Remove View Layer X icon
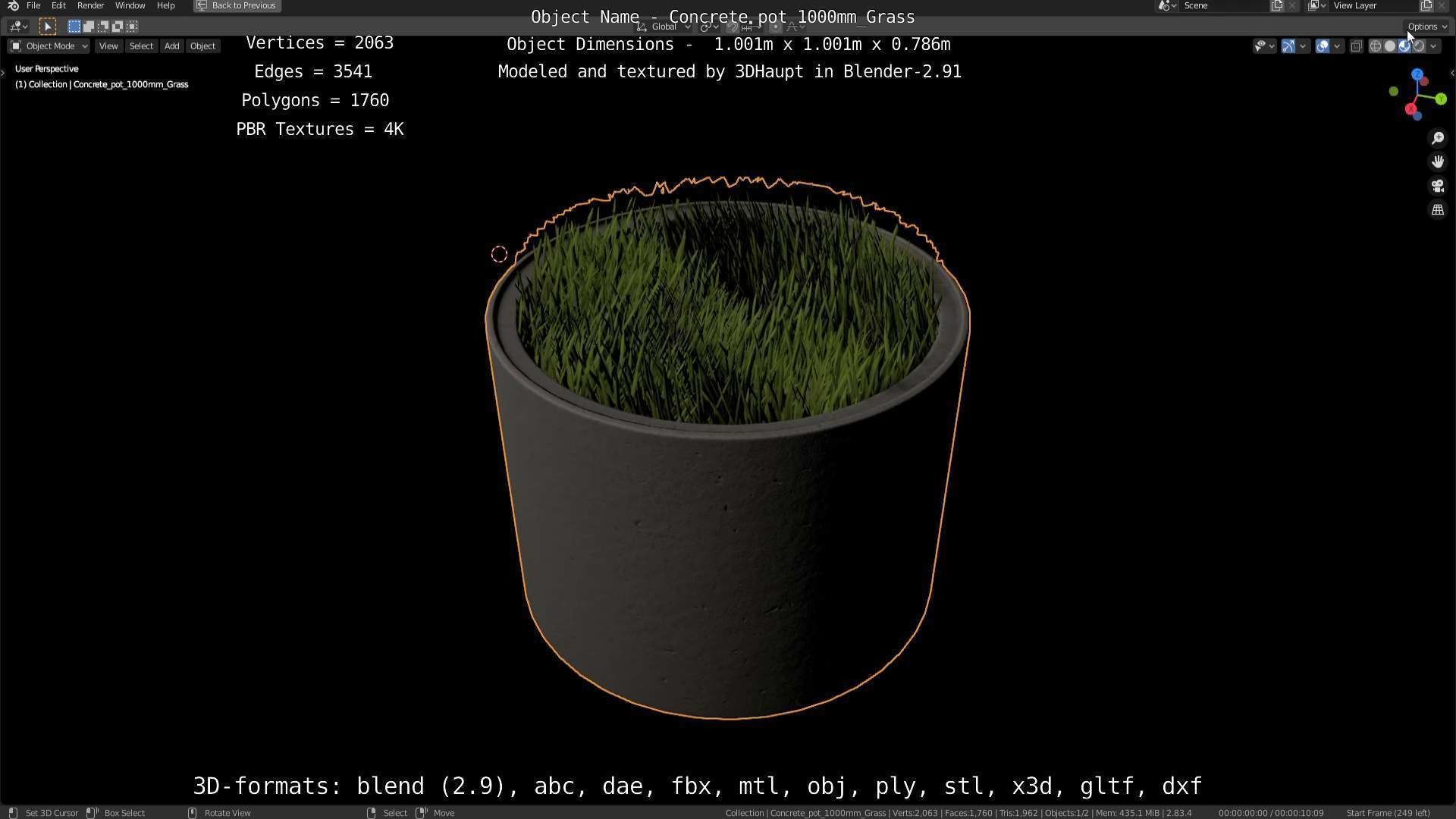 1442,5
